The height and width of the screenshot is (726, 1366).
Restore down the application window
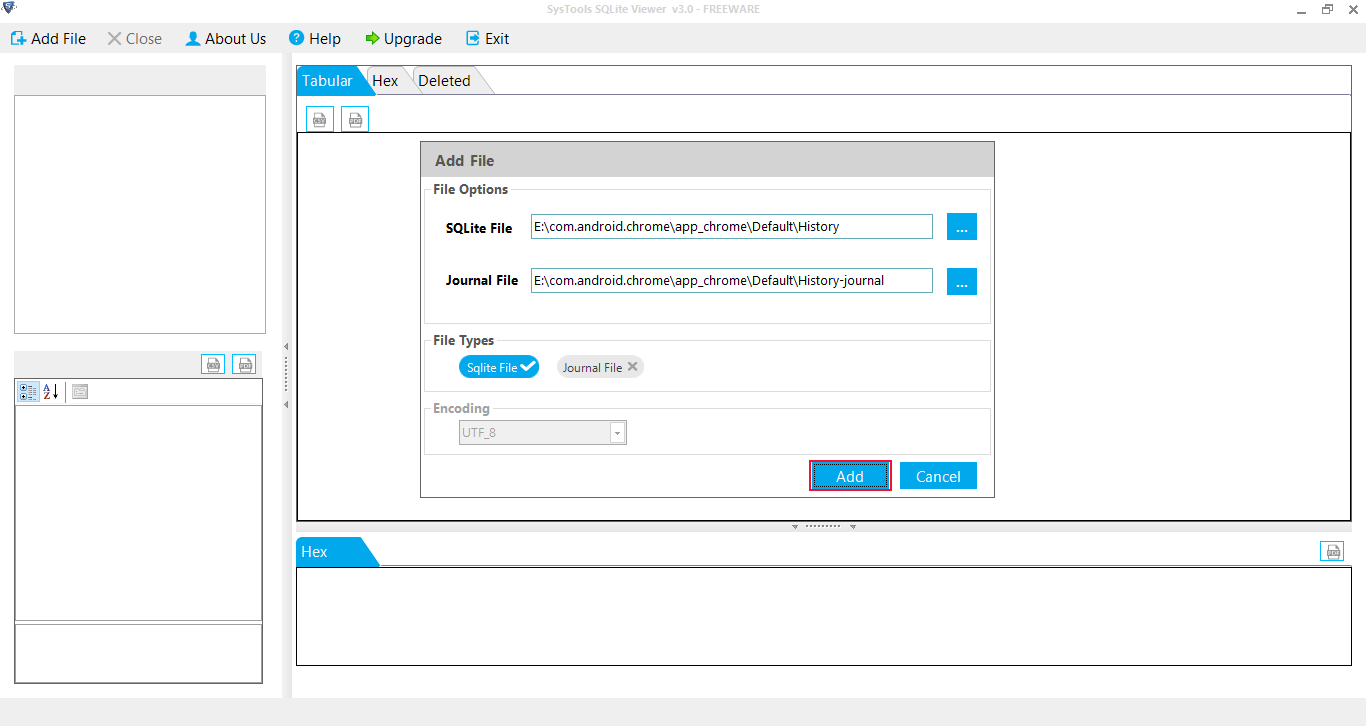(1327, 9)
